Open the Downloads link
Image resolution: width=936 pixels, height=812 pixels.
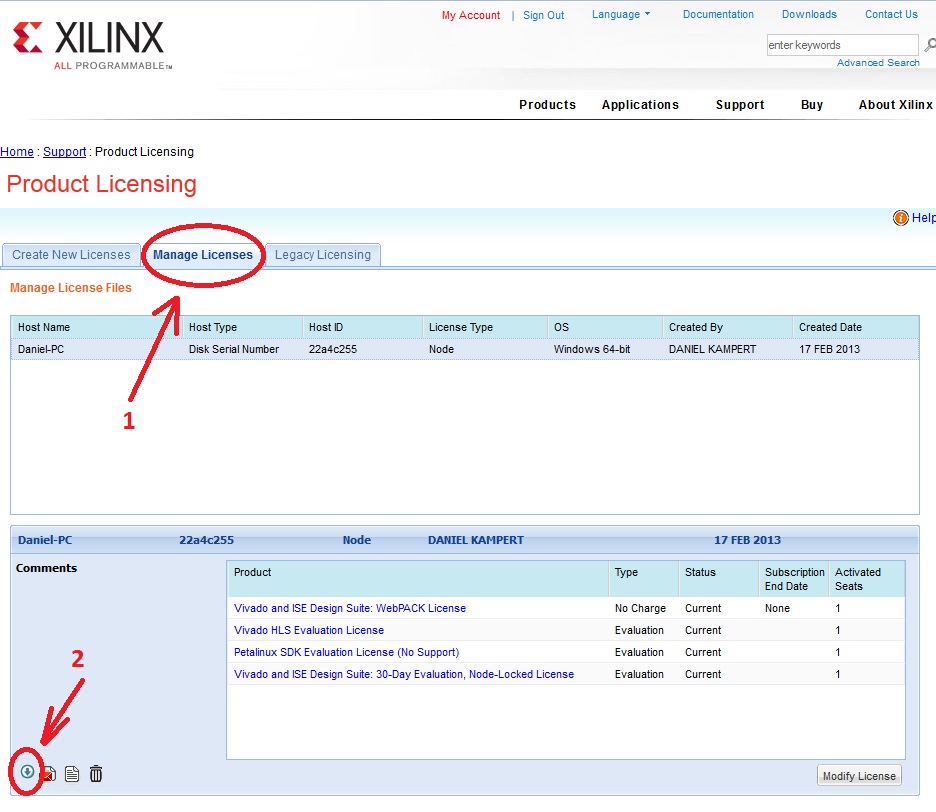click(x=809, y=14)
